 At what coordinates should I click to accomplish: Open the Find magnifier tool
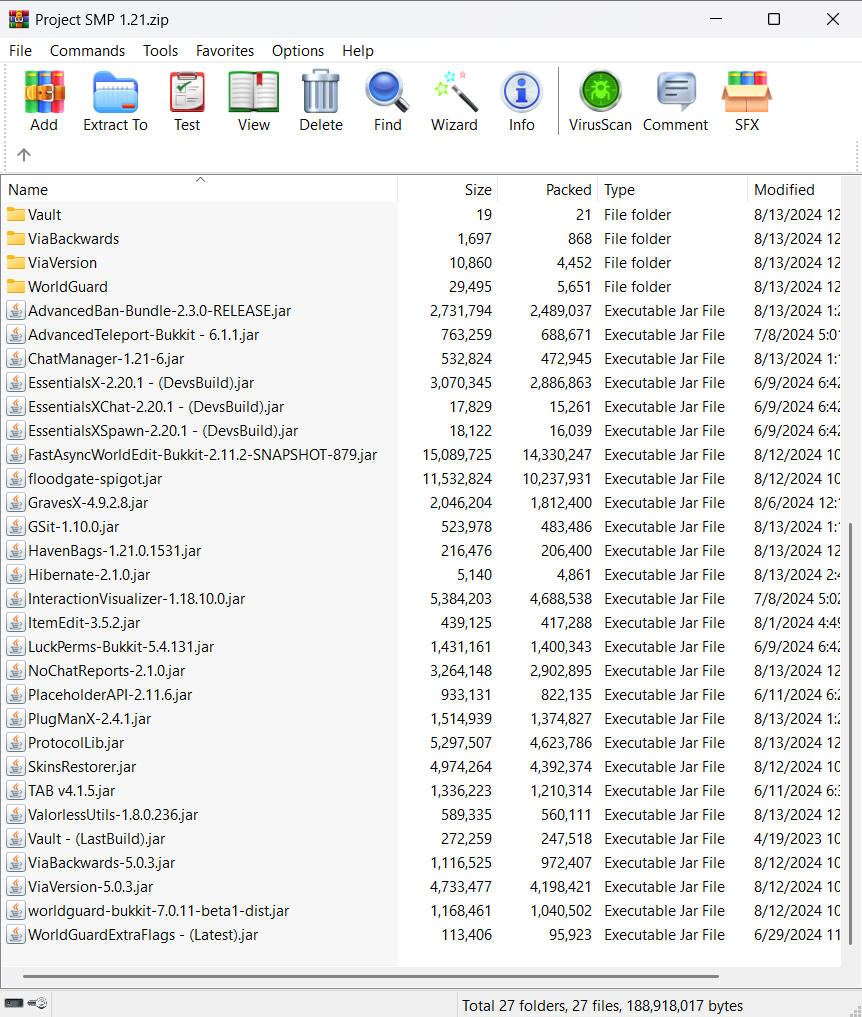click(387, 91)
